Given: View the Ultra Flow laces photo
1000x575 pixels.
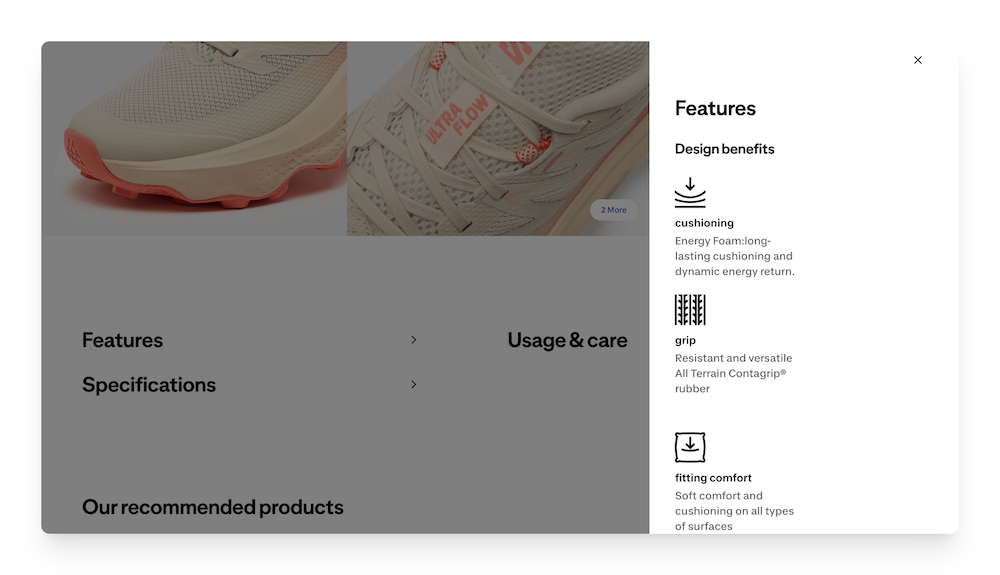Looking at the screenshot, I should (x=498, y=138).
